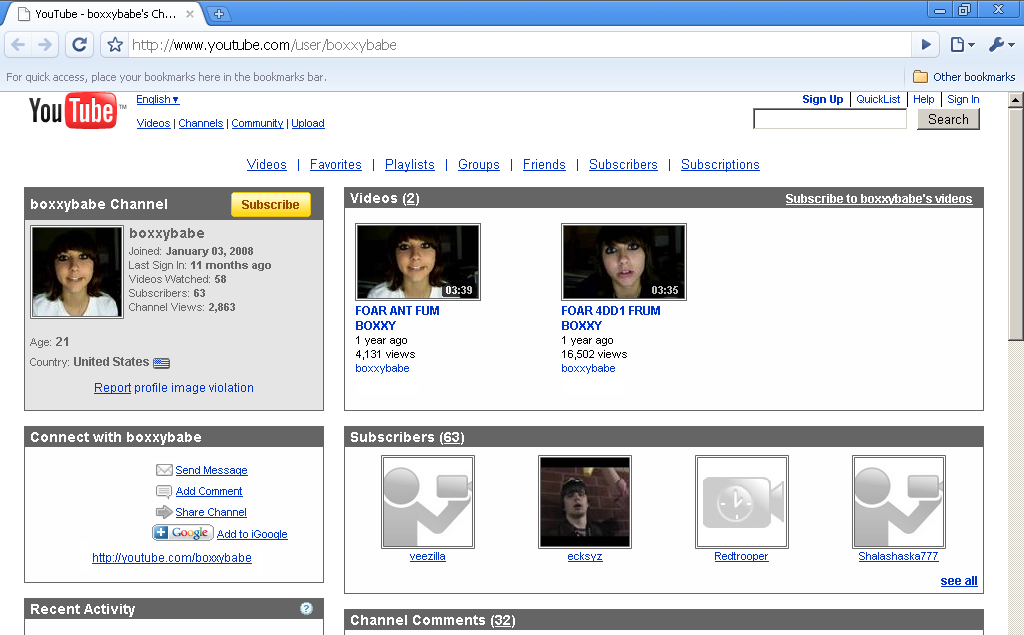Click the Recent Activity help question icon
Screen dimensions: 1024x635
click(306, 608)
